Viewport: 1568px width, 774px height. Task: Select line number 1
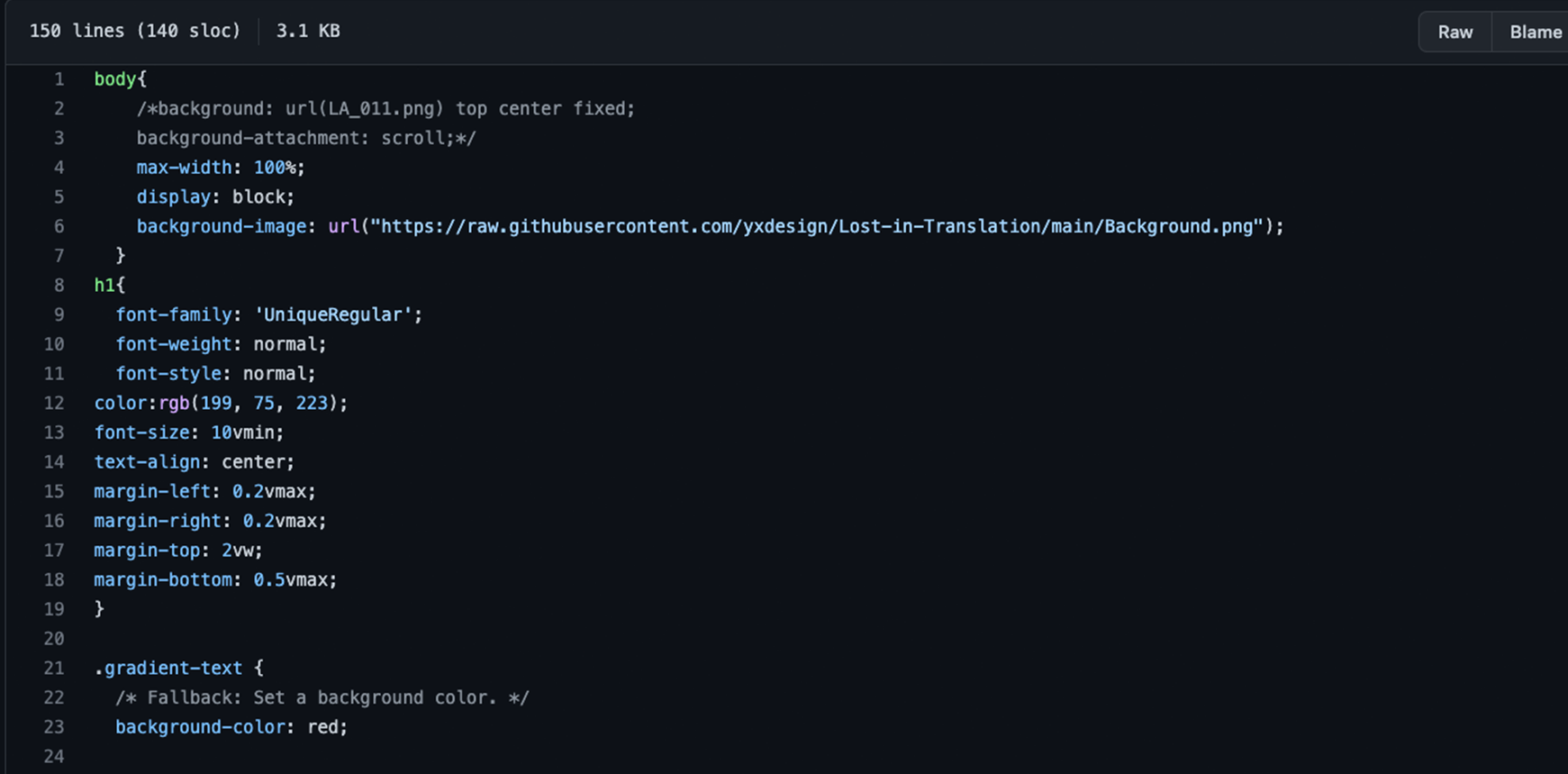click(x=59, y=79)
